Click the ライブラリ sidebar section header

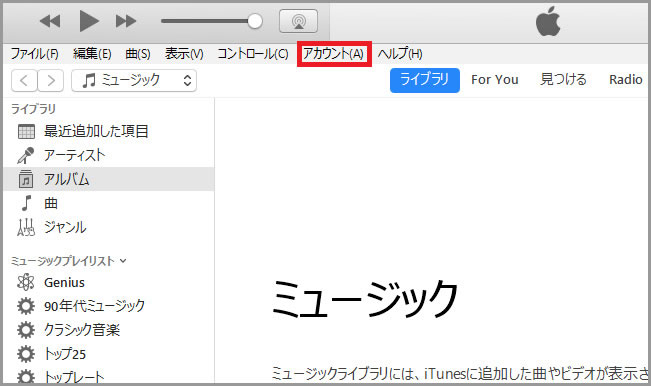[33, 109]
